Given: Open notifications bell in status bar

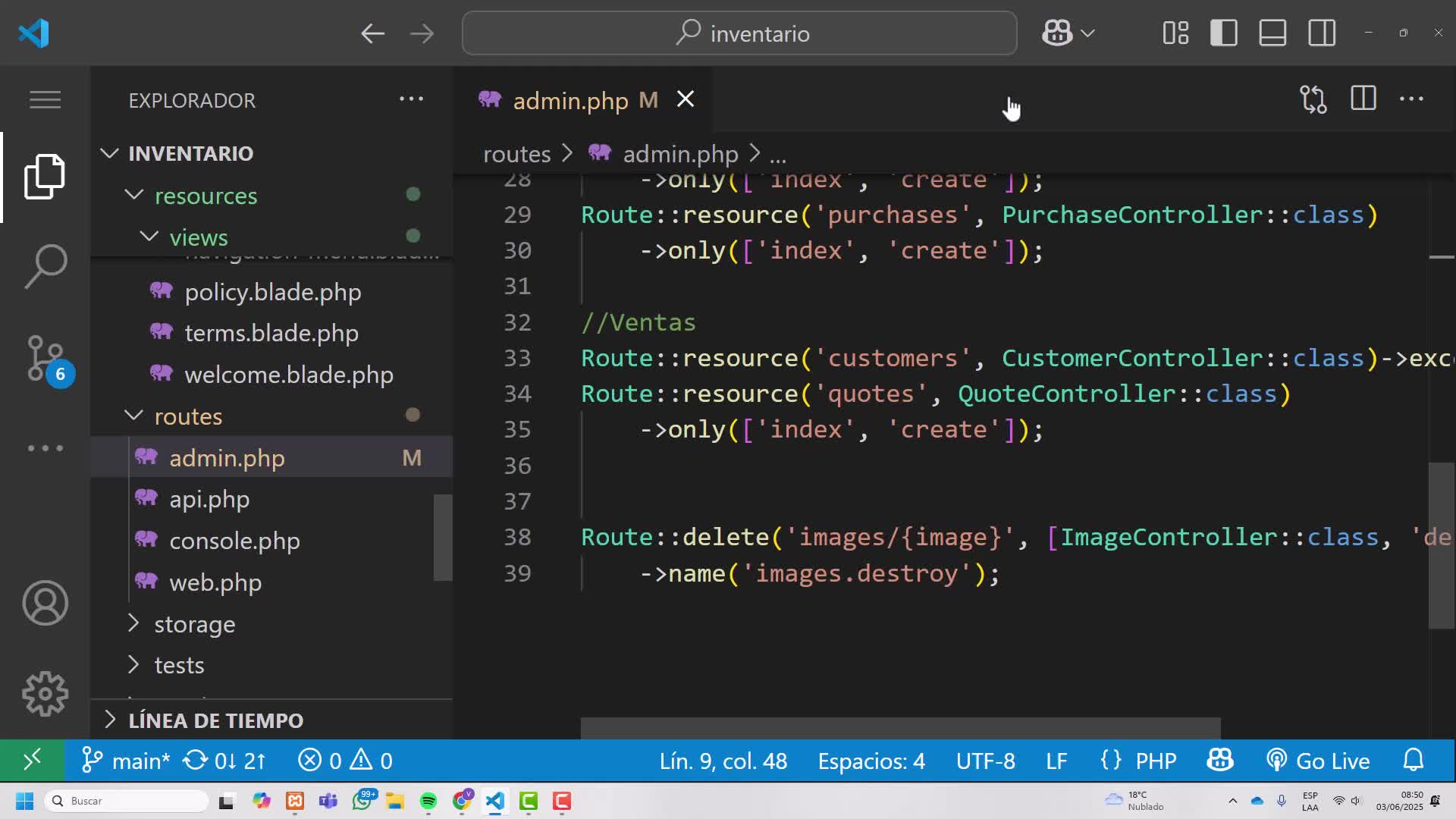Looking at the screenshot, I should (x=1414, y=760).
